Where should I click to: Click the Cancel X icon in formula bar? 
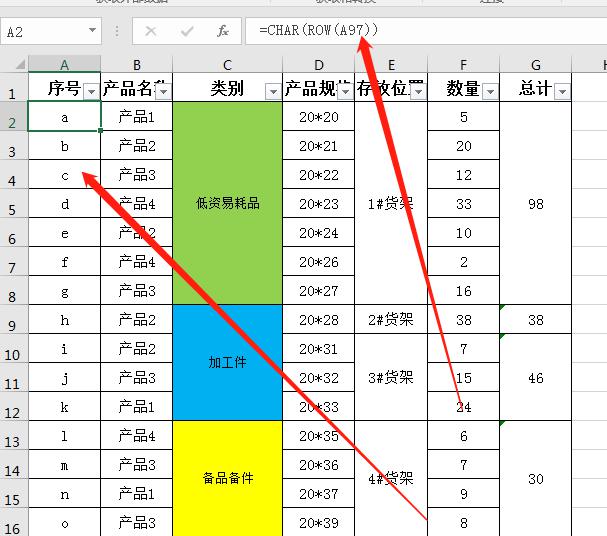click(151, 31)
